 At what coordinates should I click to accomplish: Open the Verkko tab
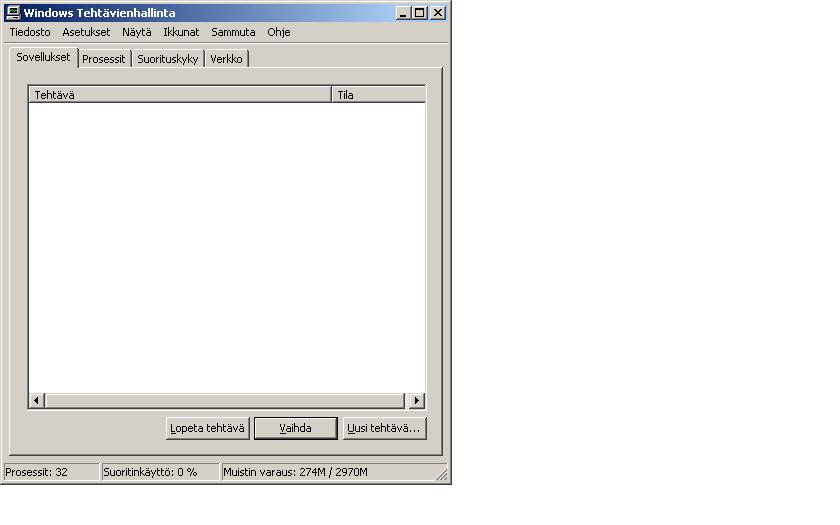coord(226,59)
